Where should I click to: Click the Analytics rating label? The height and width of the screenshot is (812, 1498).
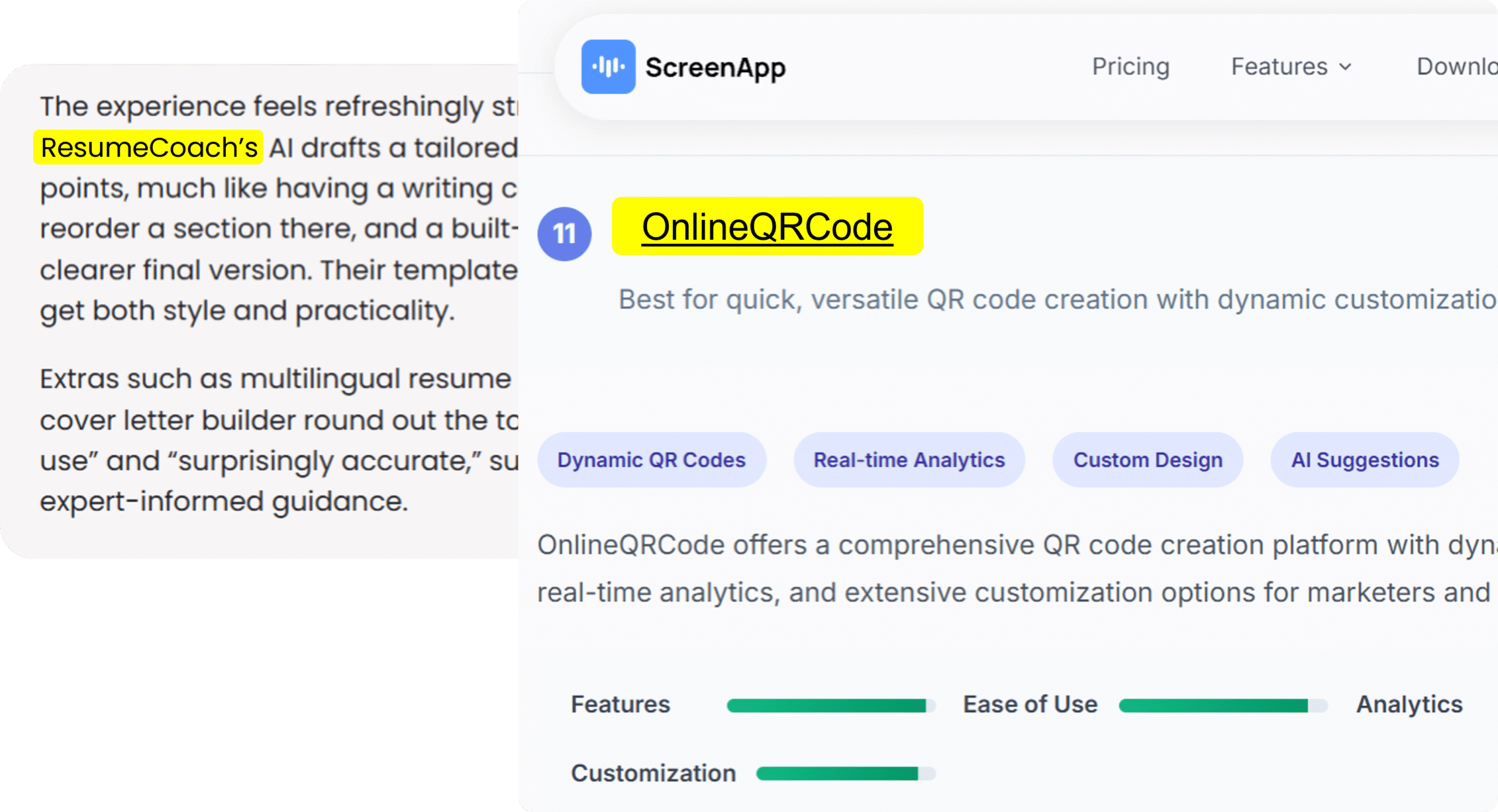pos(1409,704)
